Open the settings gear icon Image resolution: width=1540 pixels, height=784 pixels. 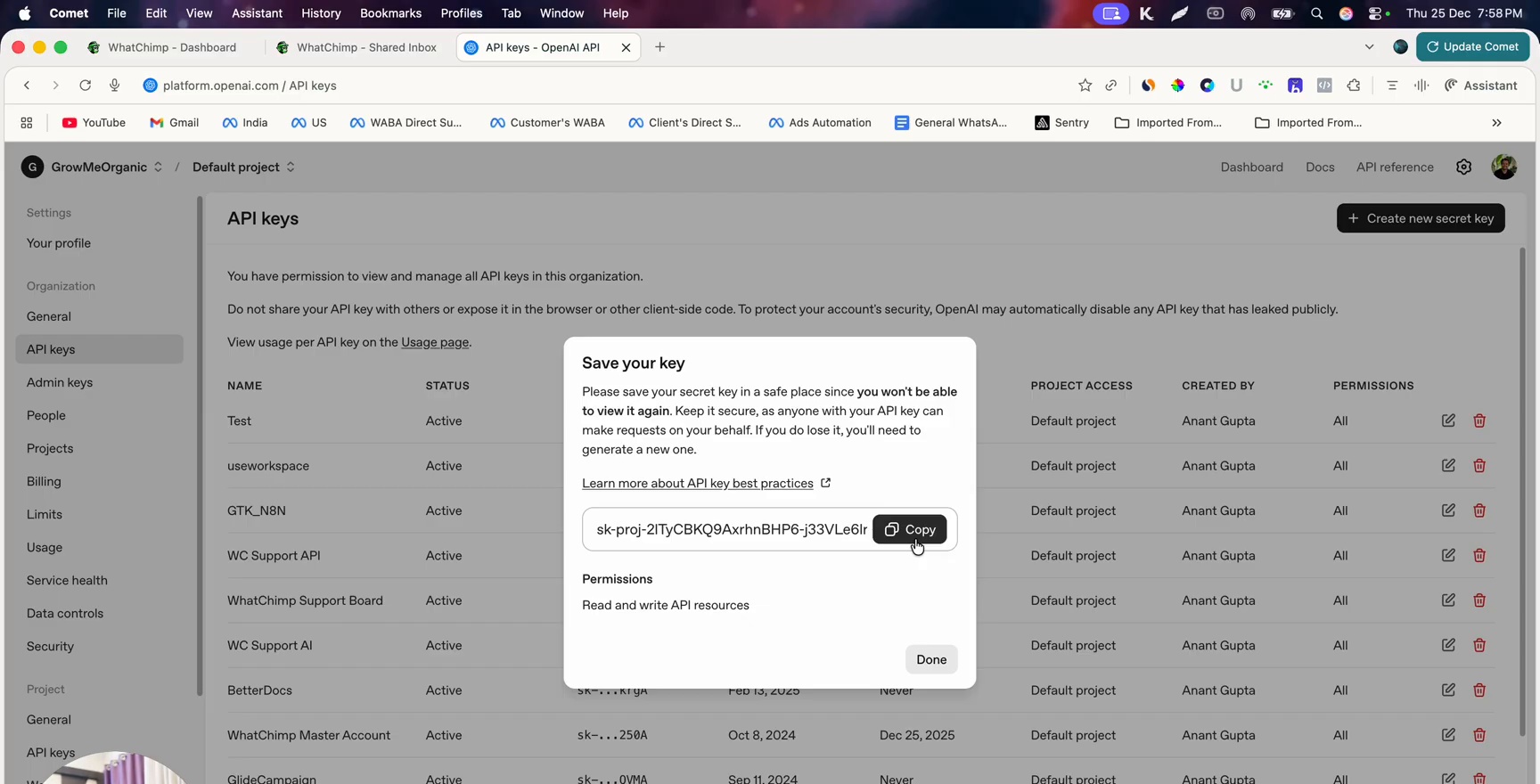1463,167
